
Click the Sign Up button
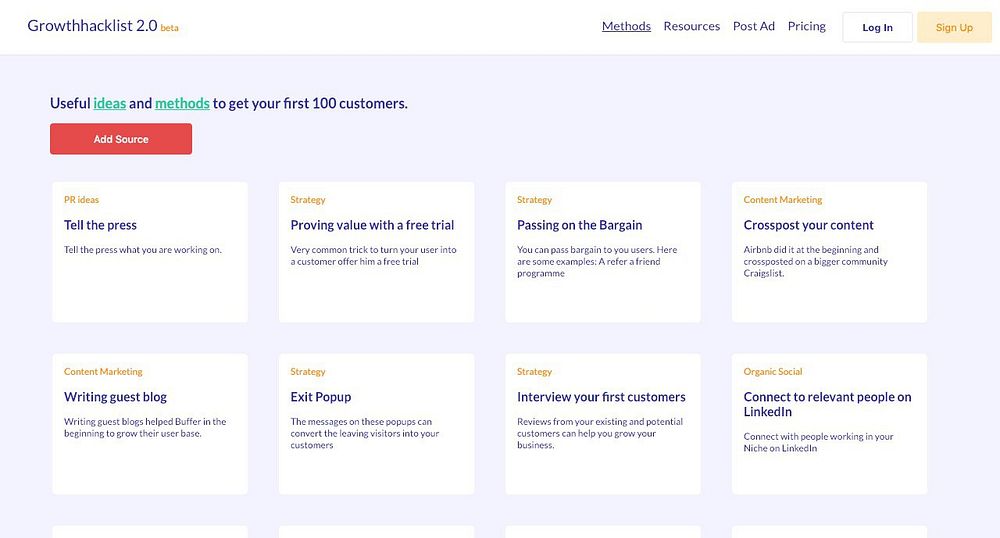pos(953,28)
